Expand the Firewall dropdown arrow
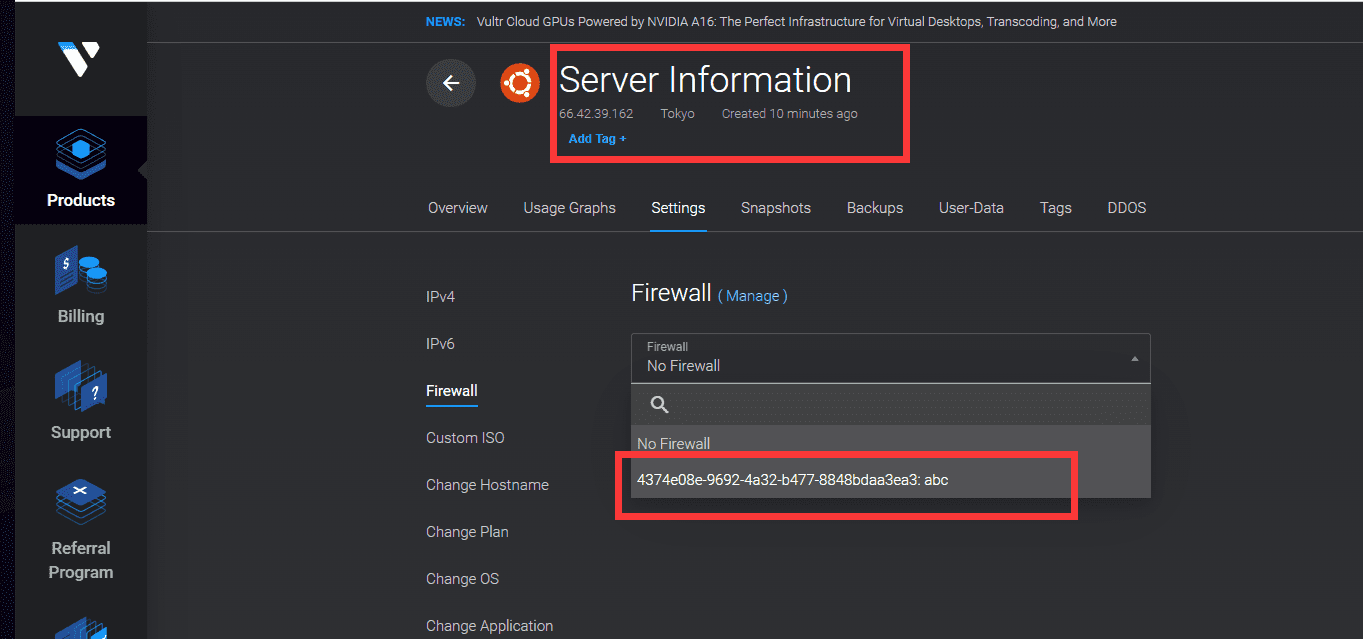 (x=1134, y=358)
